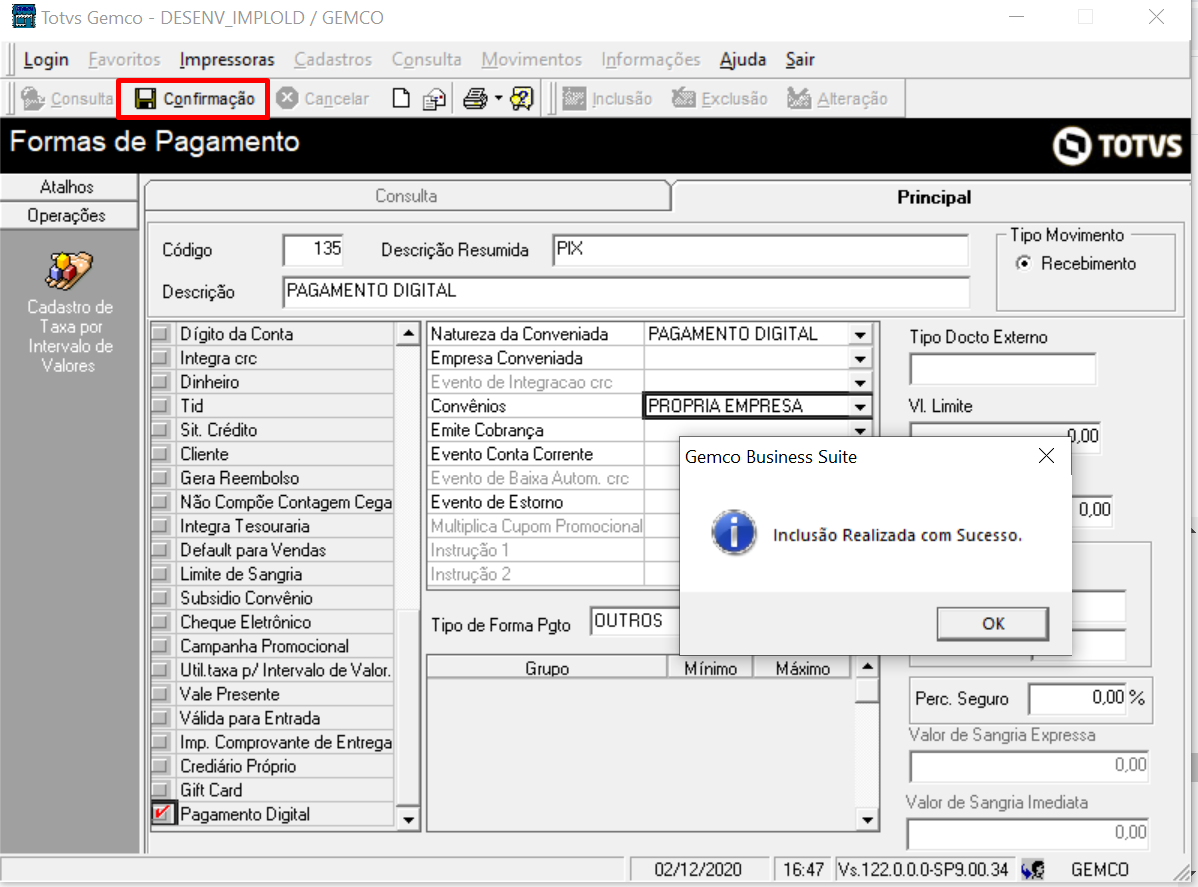The height and width of the screenshot is (887, 1198).
Task: Open the Impressoras menu
Action: [x=227, y=60]
